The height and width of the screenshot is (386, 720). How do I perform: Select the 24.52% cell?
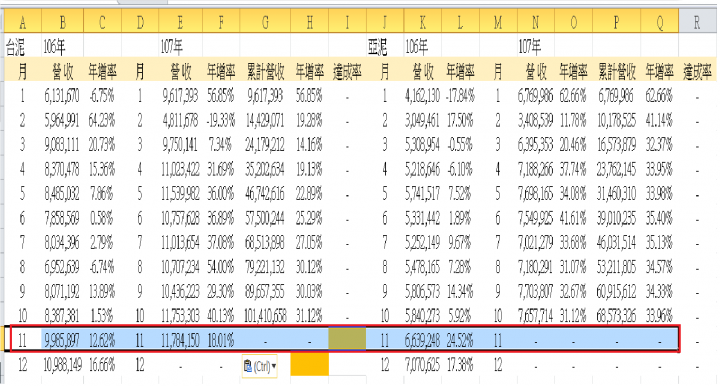[460, 340]
